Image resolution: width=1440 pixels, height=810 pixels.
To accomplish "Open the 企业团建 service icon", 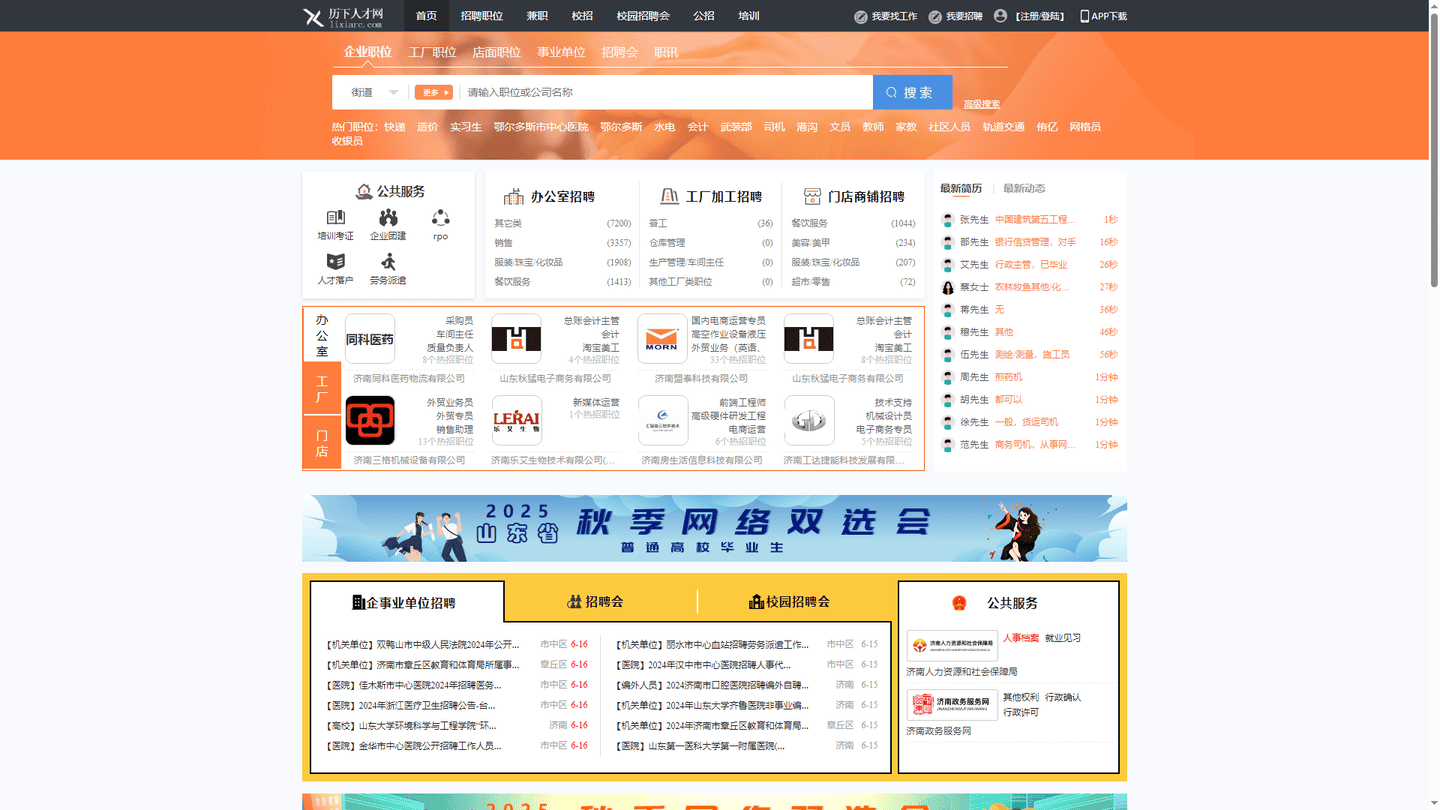I will click(388, 218).
